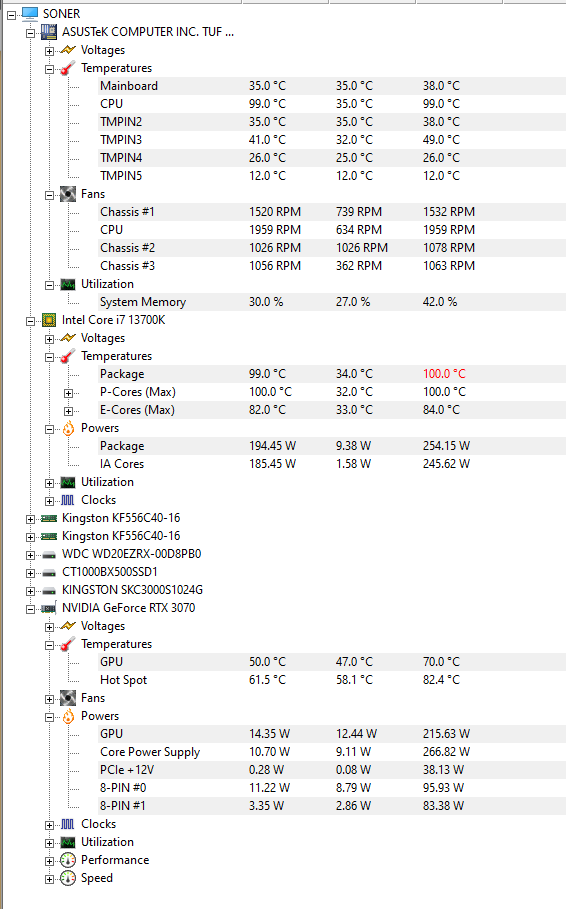Collapse the Fans group under ASUSTeK
566x909 pixels.
(x=49, y=195)
